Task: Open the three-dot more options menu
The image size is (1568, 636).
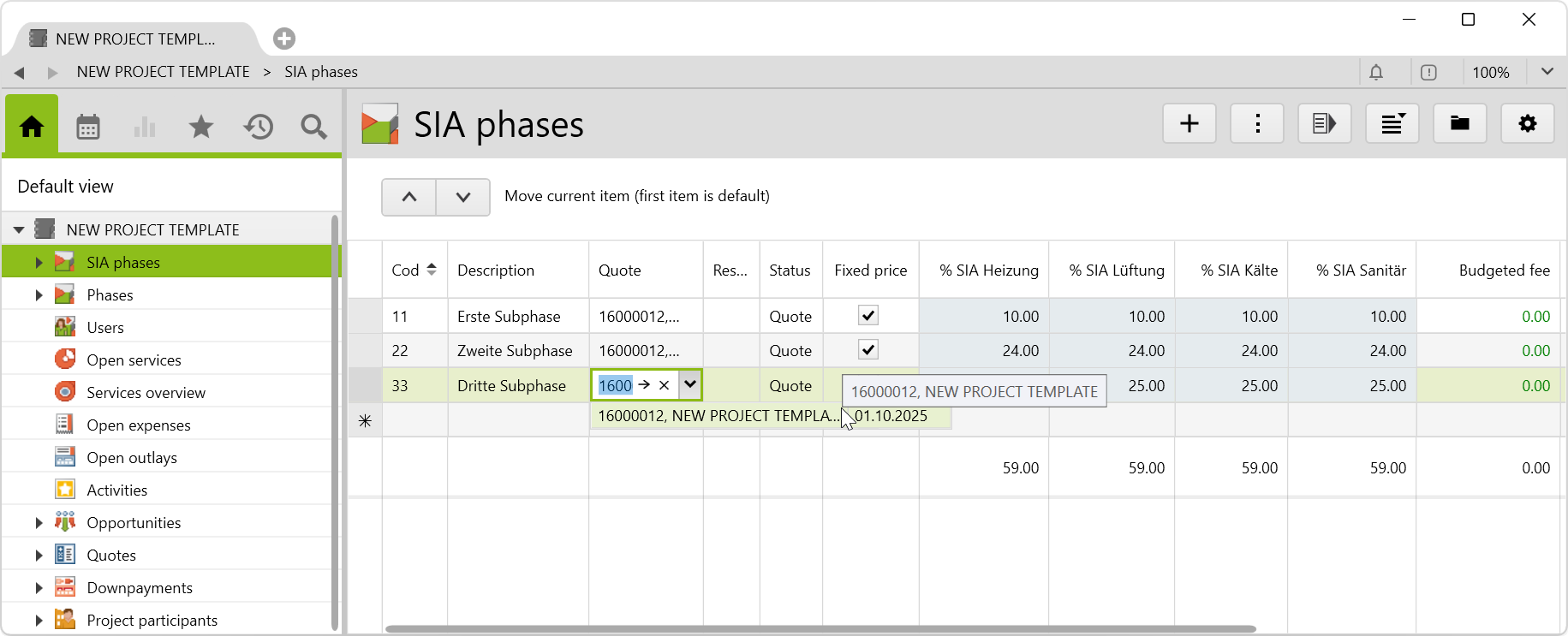Action: (x=1256, y=124)
